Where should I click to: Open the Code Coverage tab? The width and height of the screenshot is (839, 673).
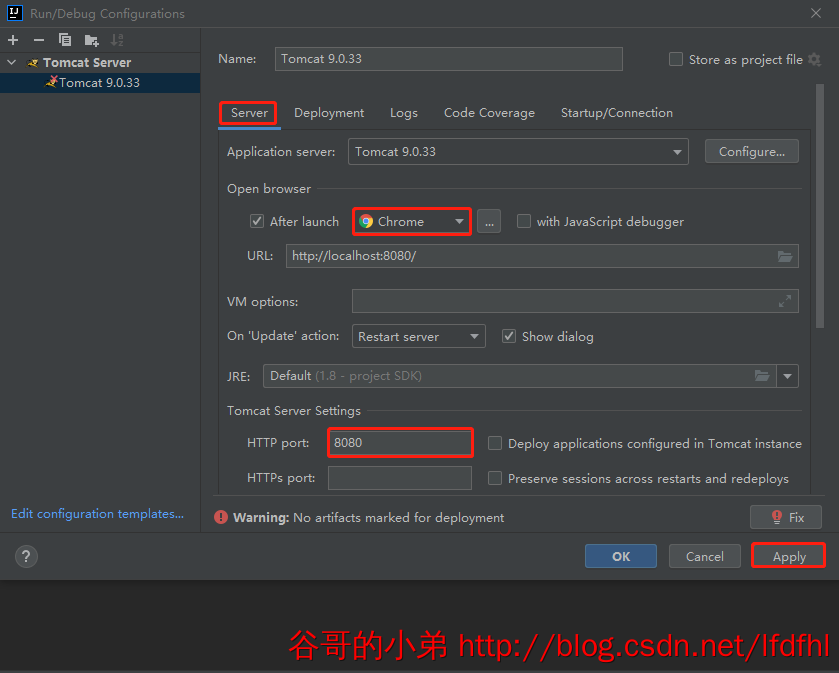click(489, 113)
